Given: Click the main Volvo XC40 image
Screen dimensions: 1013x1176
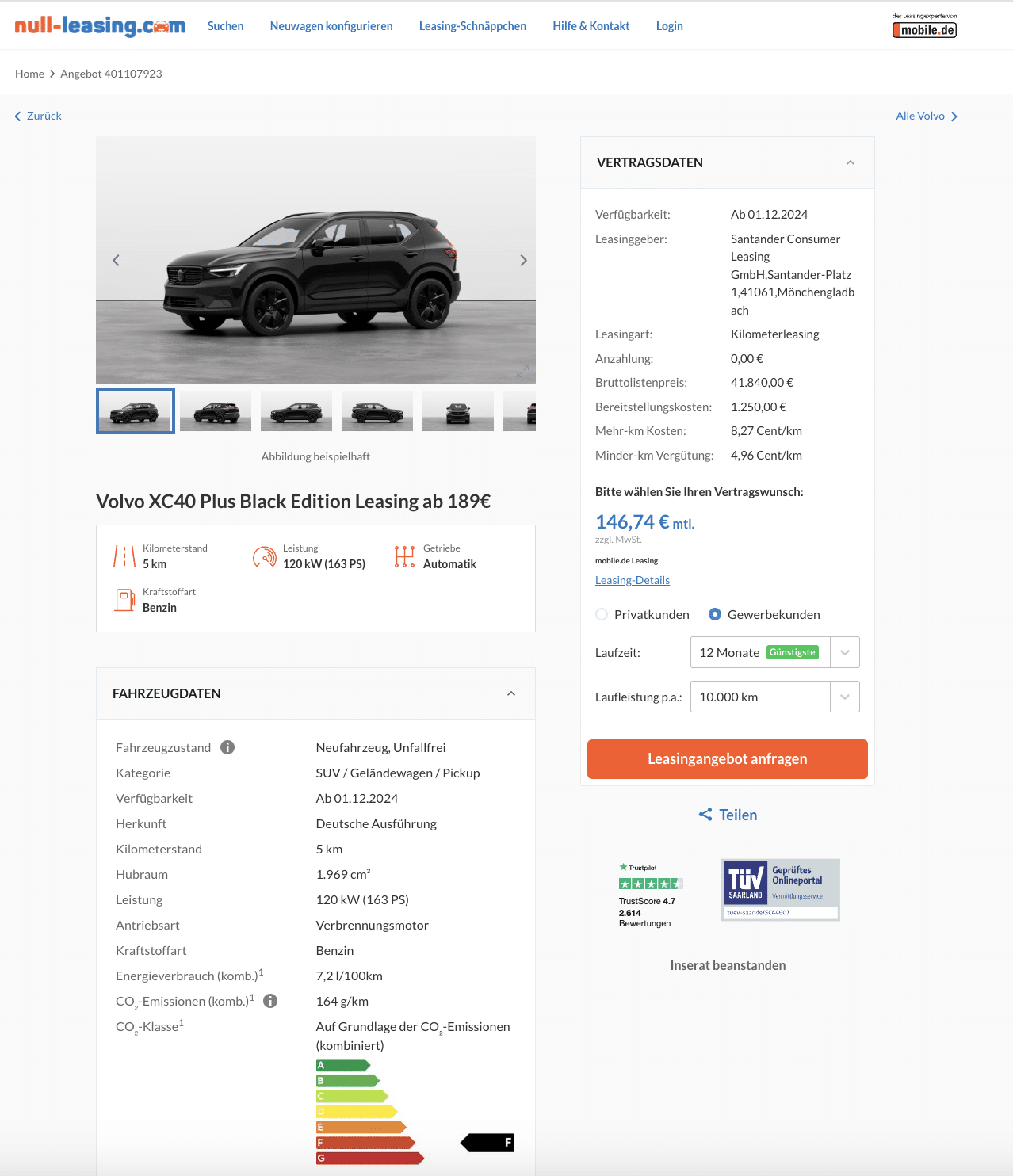Looking at the screenshot, I should (x=315, y=260).
